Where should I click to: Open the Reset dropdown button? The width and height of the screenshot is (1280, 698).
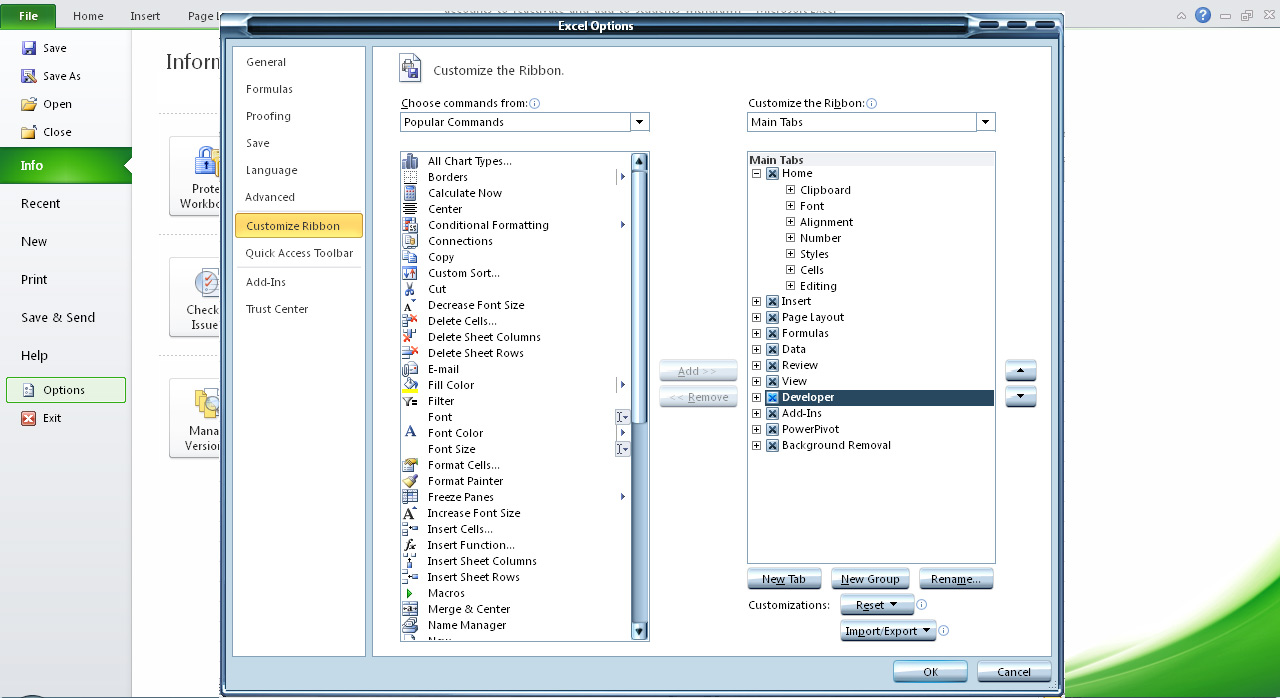pyautogui.click(x=877, y=605)
